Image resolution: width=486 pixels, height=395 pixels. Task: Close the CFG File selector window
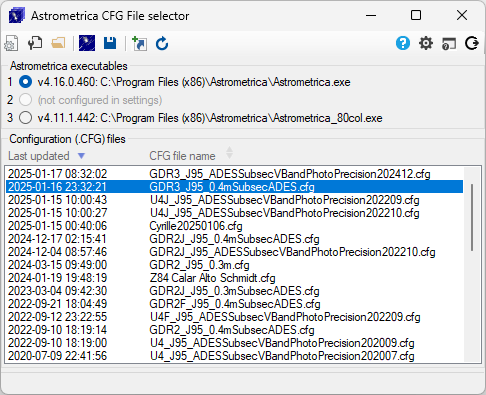coord(462,15)
